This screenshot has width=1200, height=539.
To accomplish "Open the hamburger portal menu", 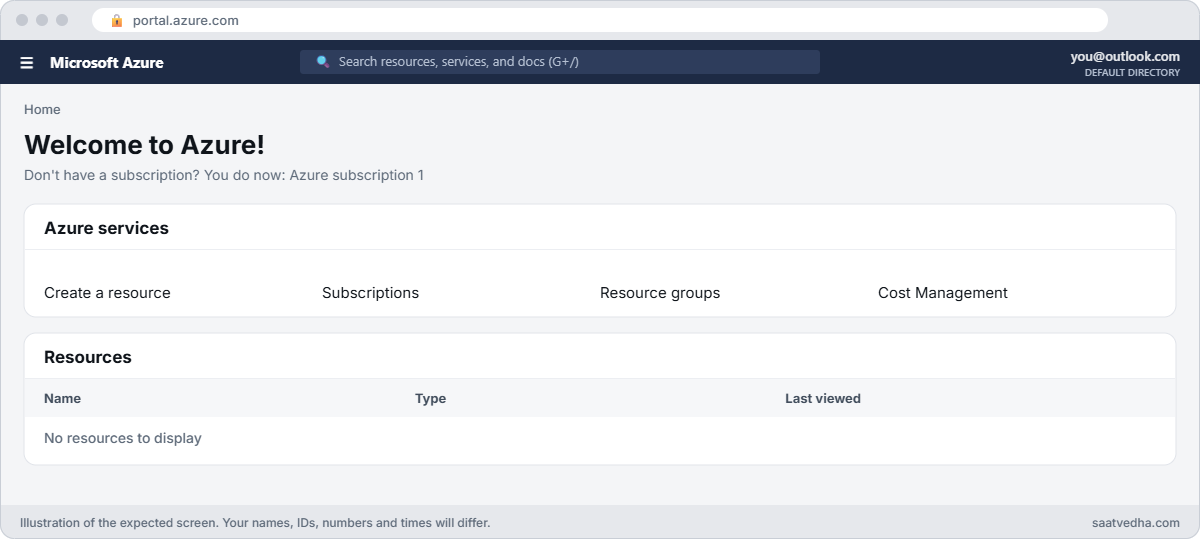I will [x=27, y=62].
